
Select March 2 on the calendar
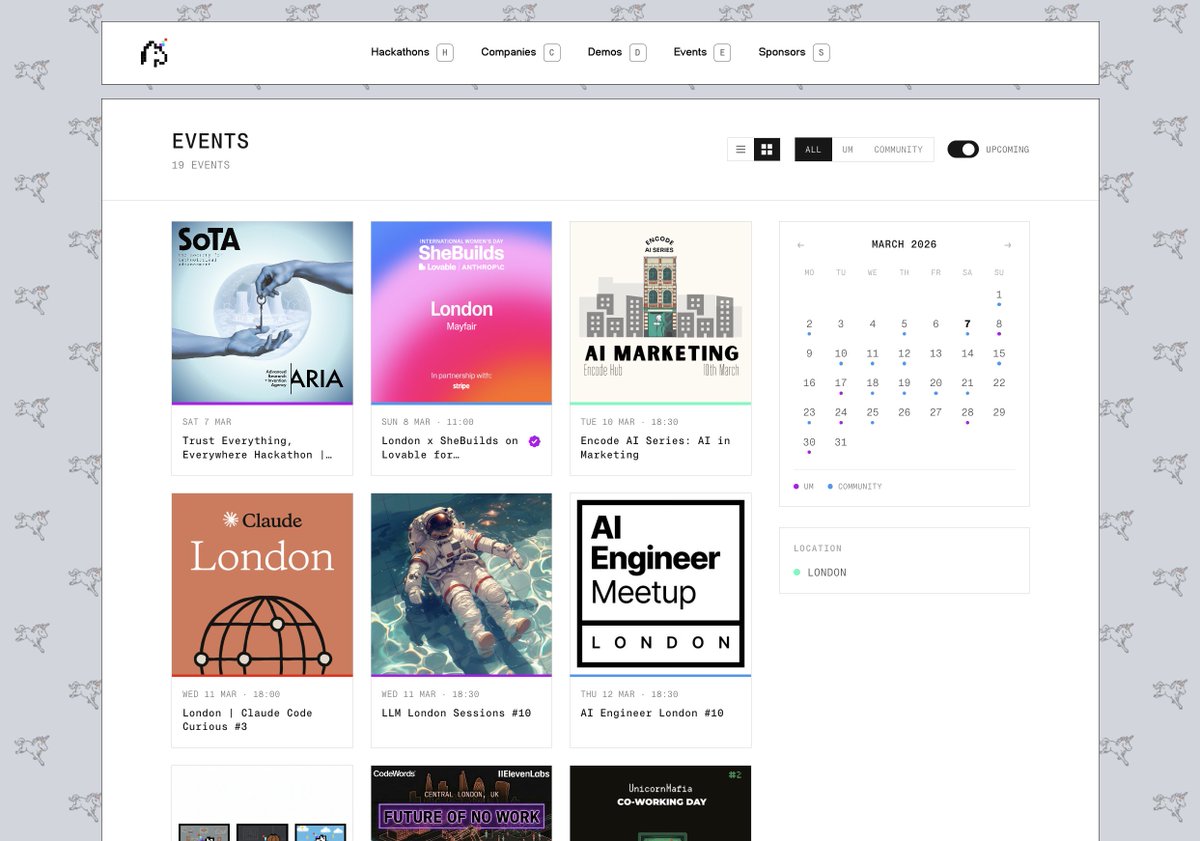coord(809,324)
